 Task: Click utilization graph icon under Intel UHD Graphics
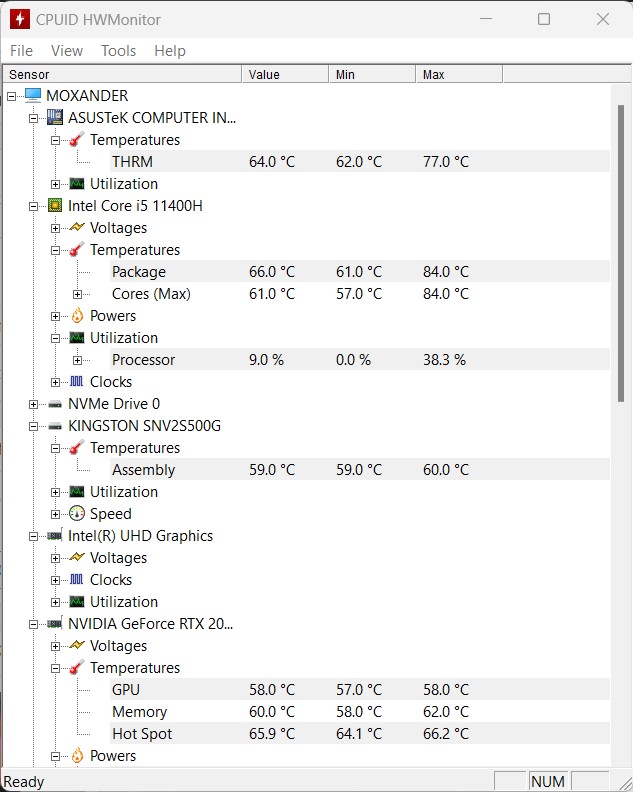pos(77,602)
